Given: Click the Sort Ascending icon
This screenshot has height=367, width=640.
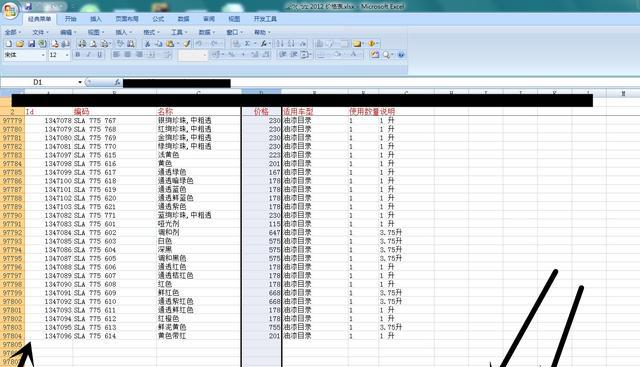Looking at the screenshot, I should click(280, 44).
